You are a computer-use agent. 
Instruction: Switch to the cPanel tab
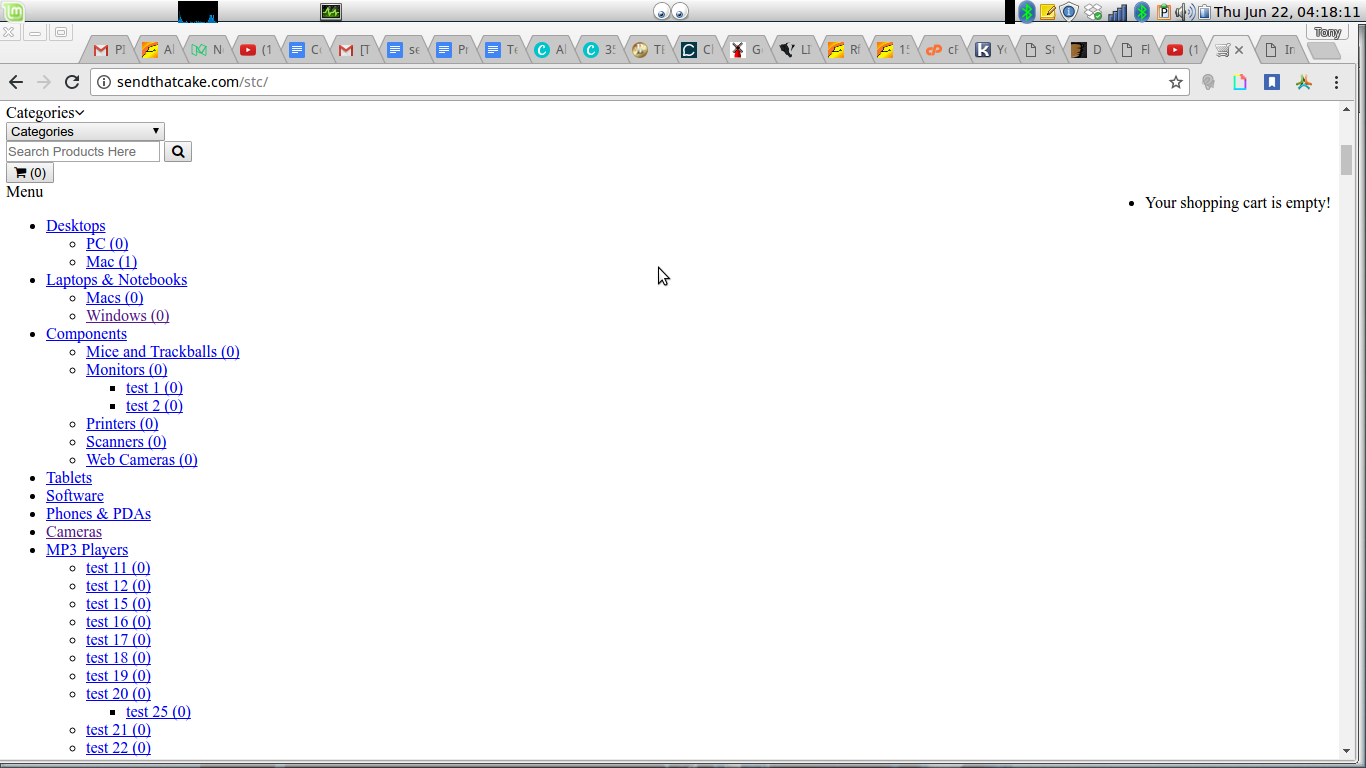pos(942,49)
